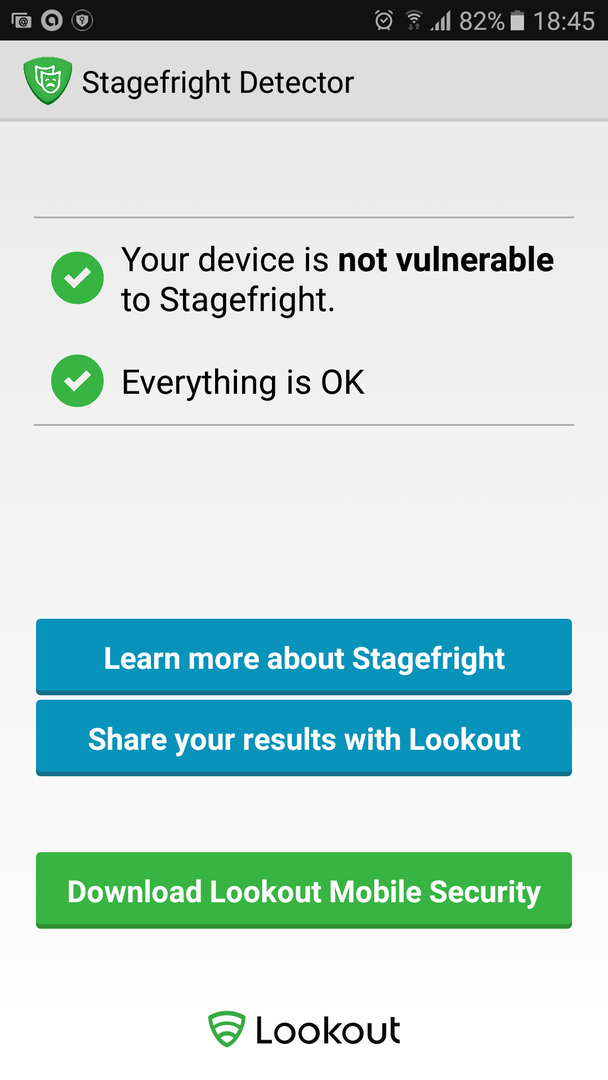Click the green checkmark beside 'not vulnerable'
Screen dimensions: 608x1080
(77, 278)
